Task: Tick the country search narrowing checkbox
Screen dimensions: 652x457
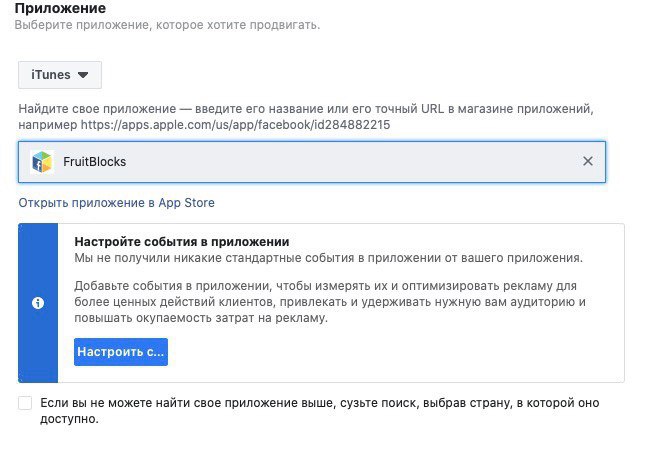Action: tap(25, 403)
